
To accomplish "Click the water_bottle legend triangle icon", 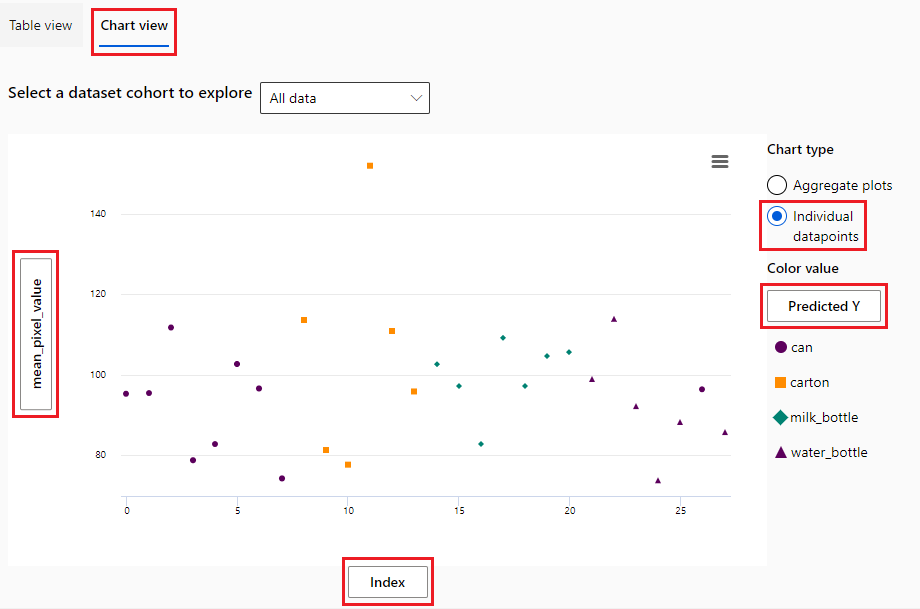I will [780, 452].
